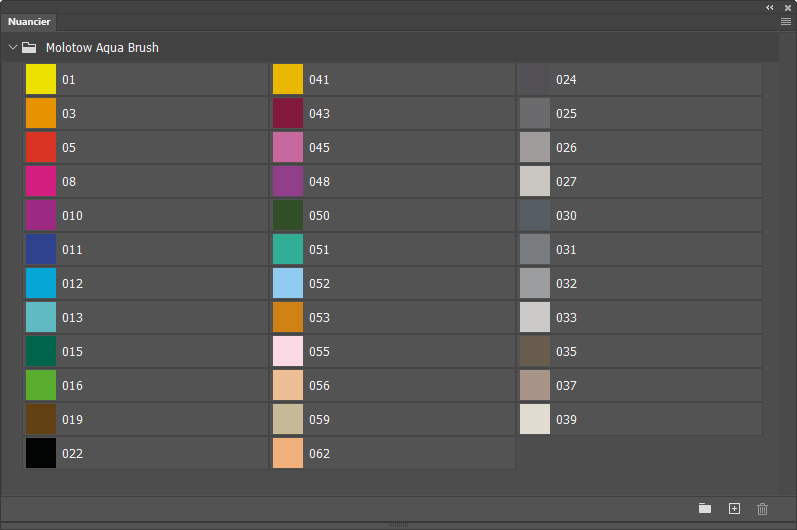797x530 pixels.
Task: Select the purple swatch 010
Action: pos(41,215)
